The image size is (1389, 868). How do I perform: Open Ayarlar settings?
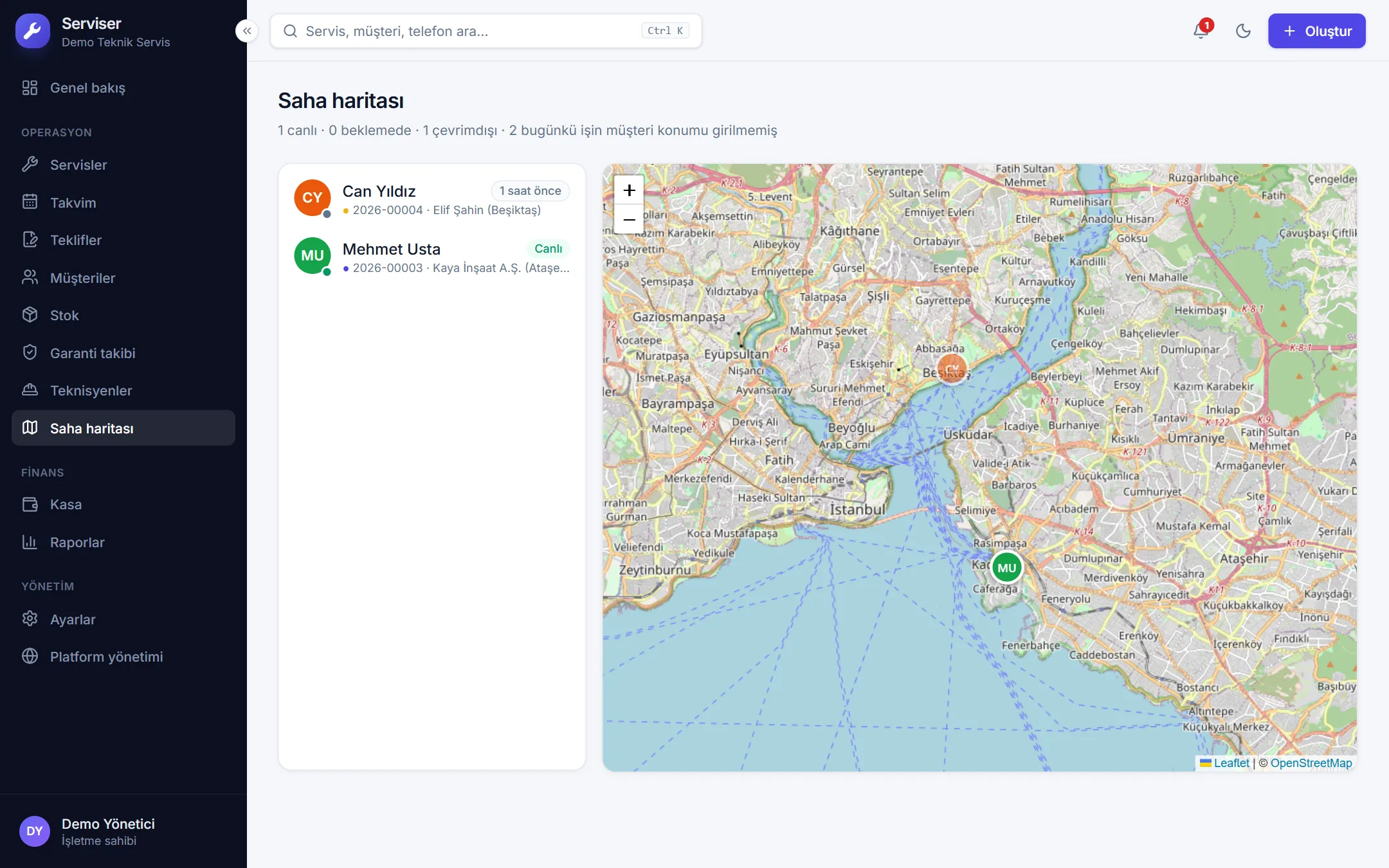click(x=123, y=619)
